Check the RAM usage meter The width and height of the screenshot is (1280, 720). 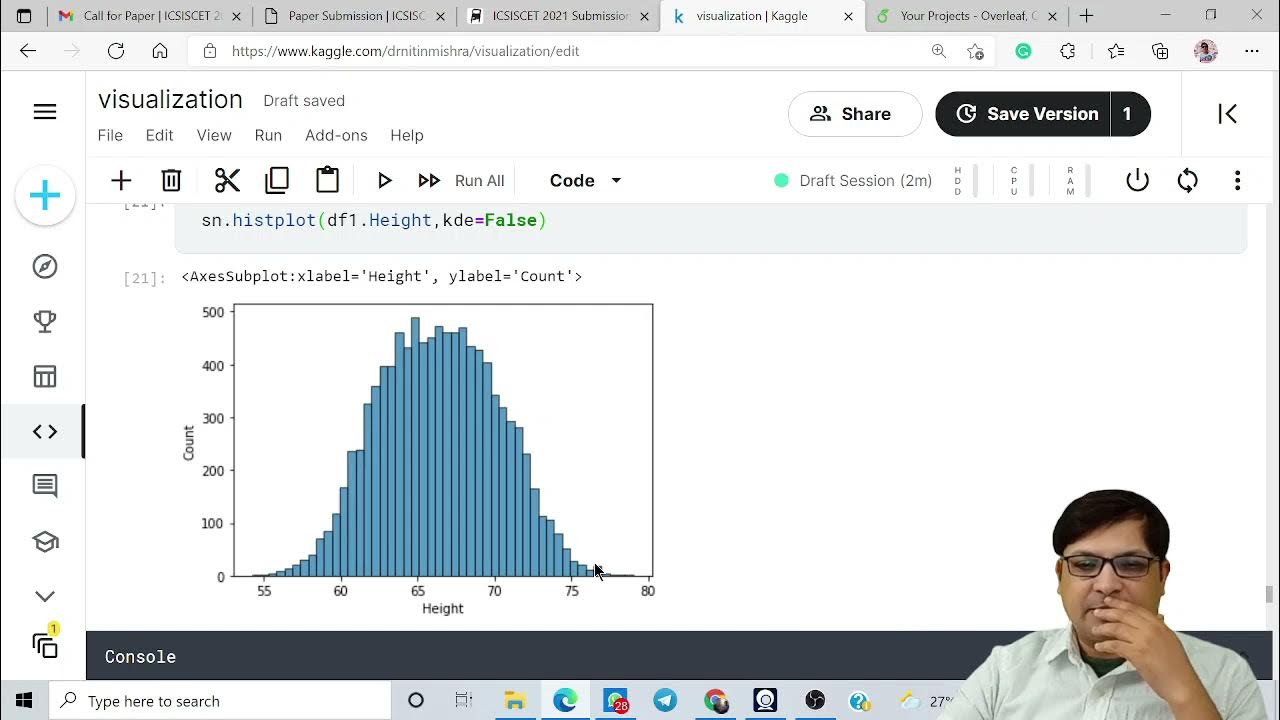[x=1077, y=181]
